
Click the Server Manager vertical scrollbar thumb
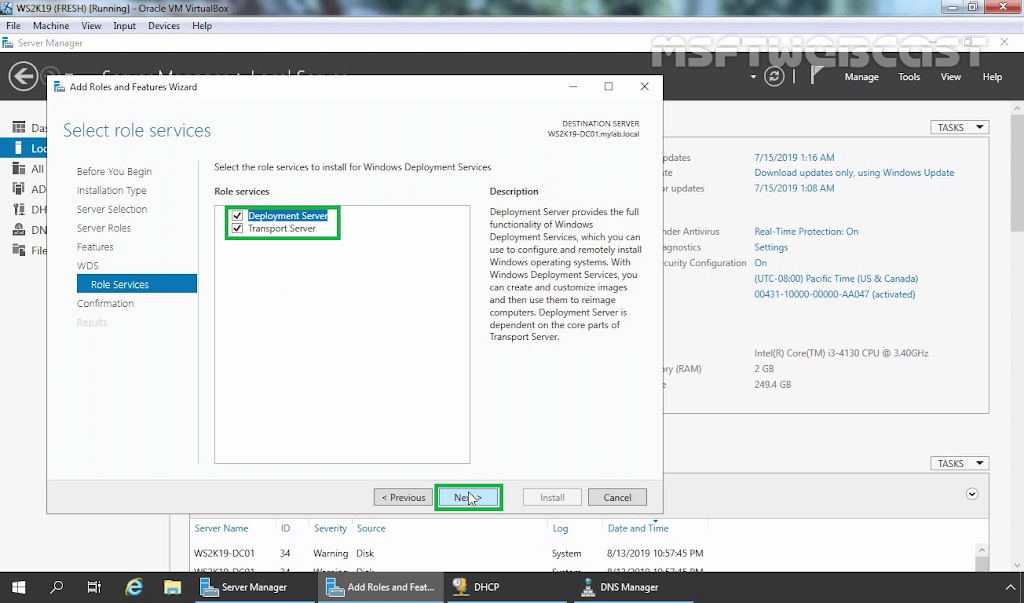(x=1017, y=173)
